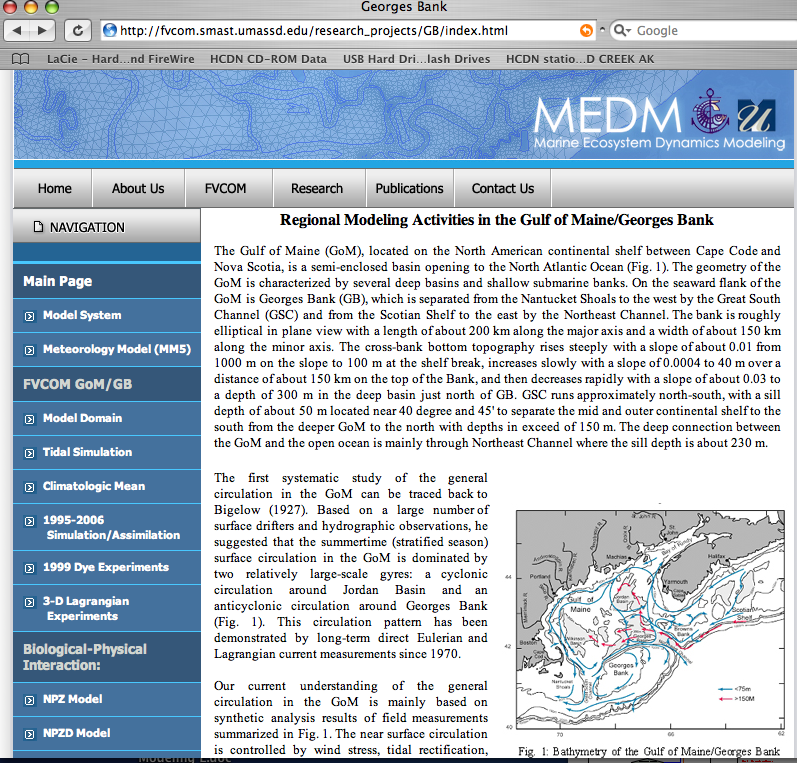Open the 1995-2006 Simulation/Assimilation link
The width and height of the screenshot is (797, 763).
pyautogui.click(x=111, y=527)
